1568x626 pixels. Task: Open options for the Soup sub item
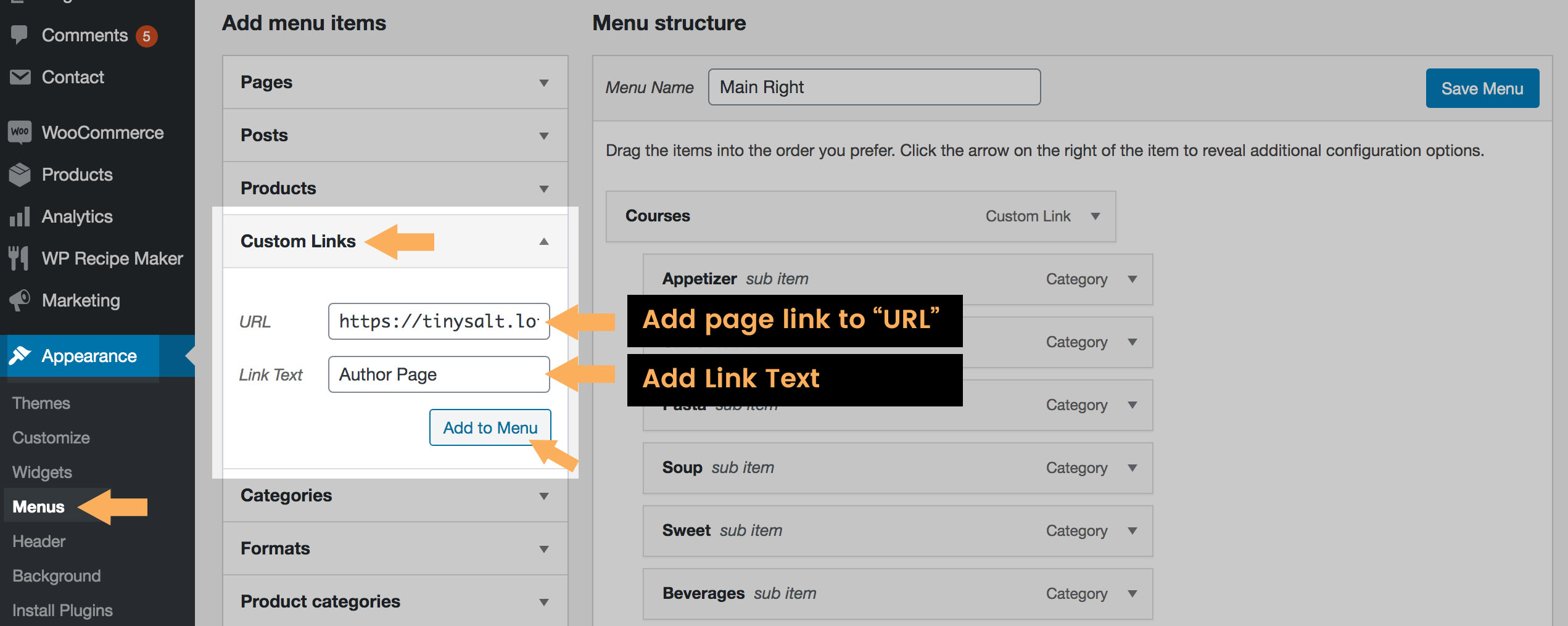(1133, 467)
